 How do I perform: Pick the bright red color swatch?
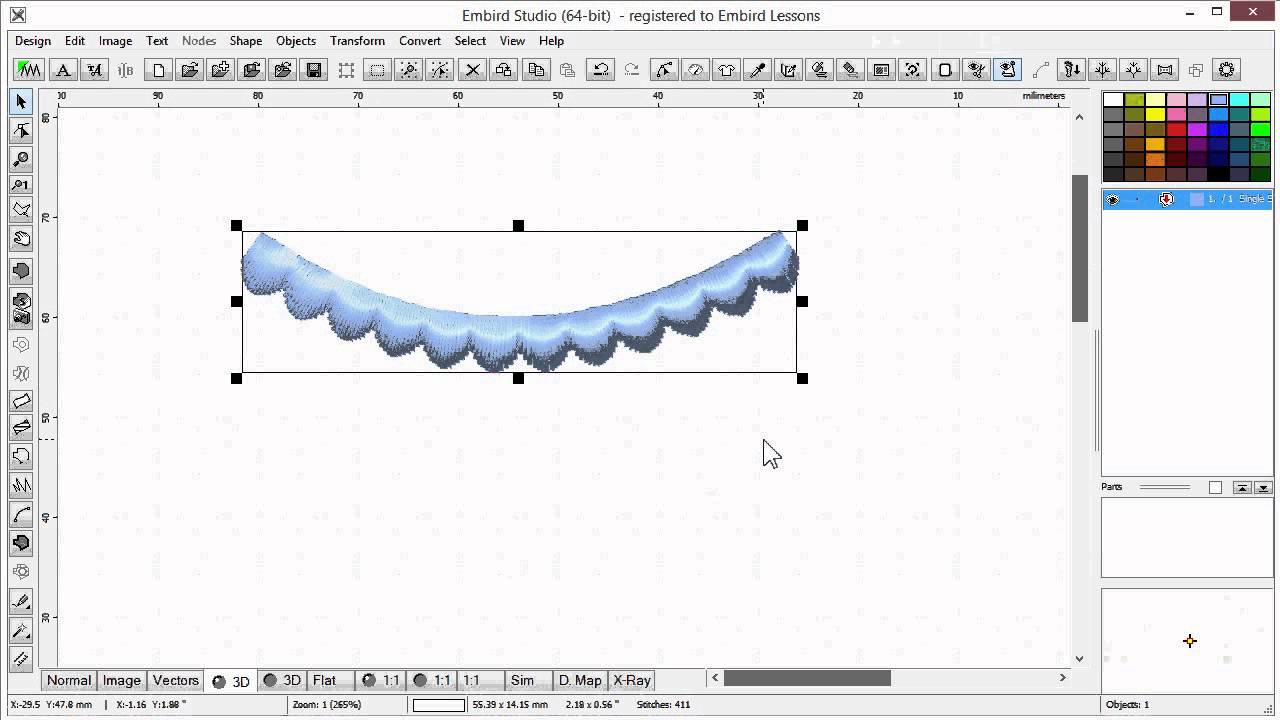1176,129
